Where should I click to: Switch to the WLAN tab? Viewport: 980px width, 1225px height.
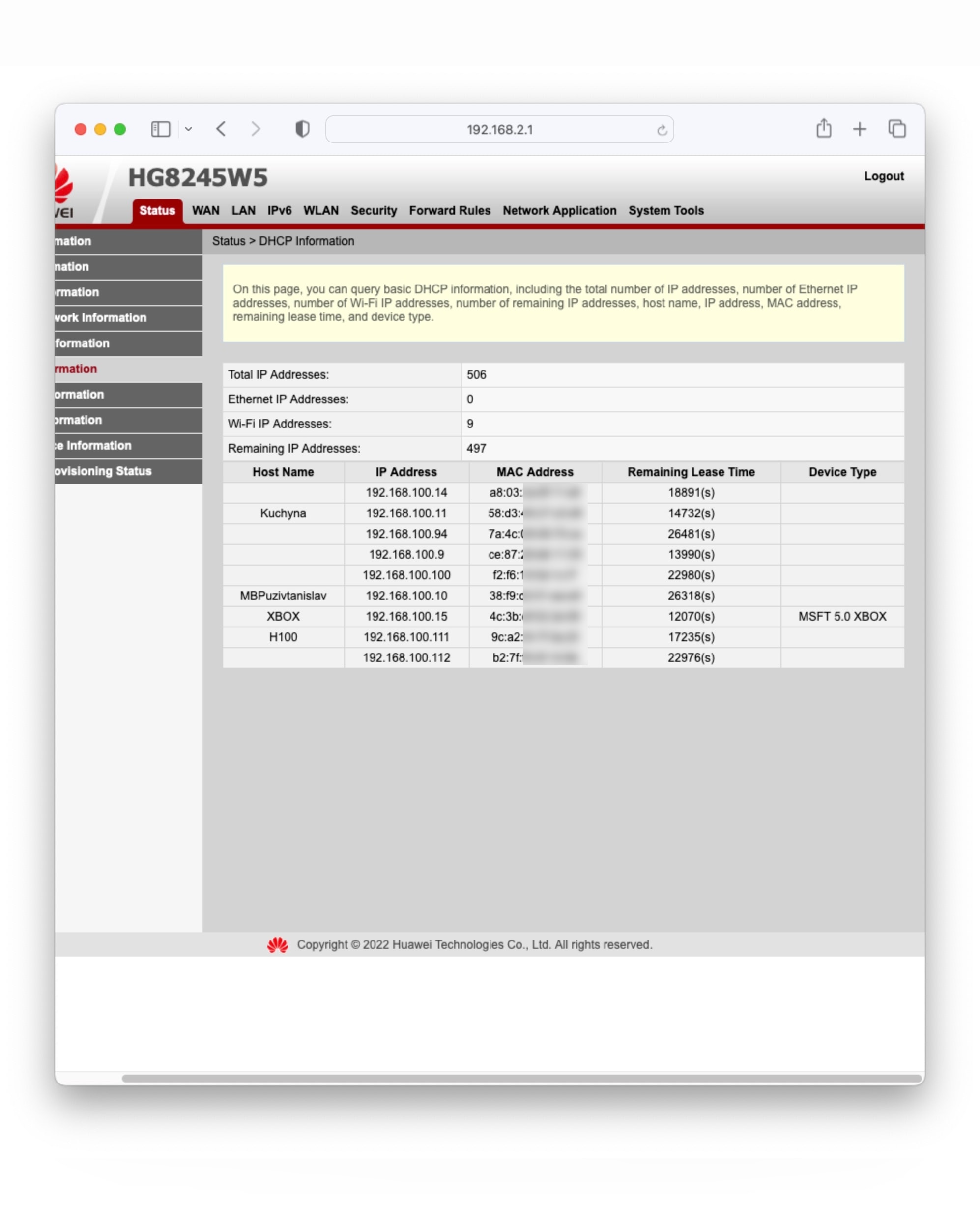pyautogui.click(x=320, y=211)
